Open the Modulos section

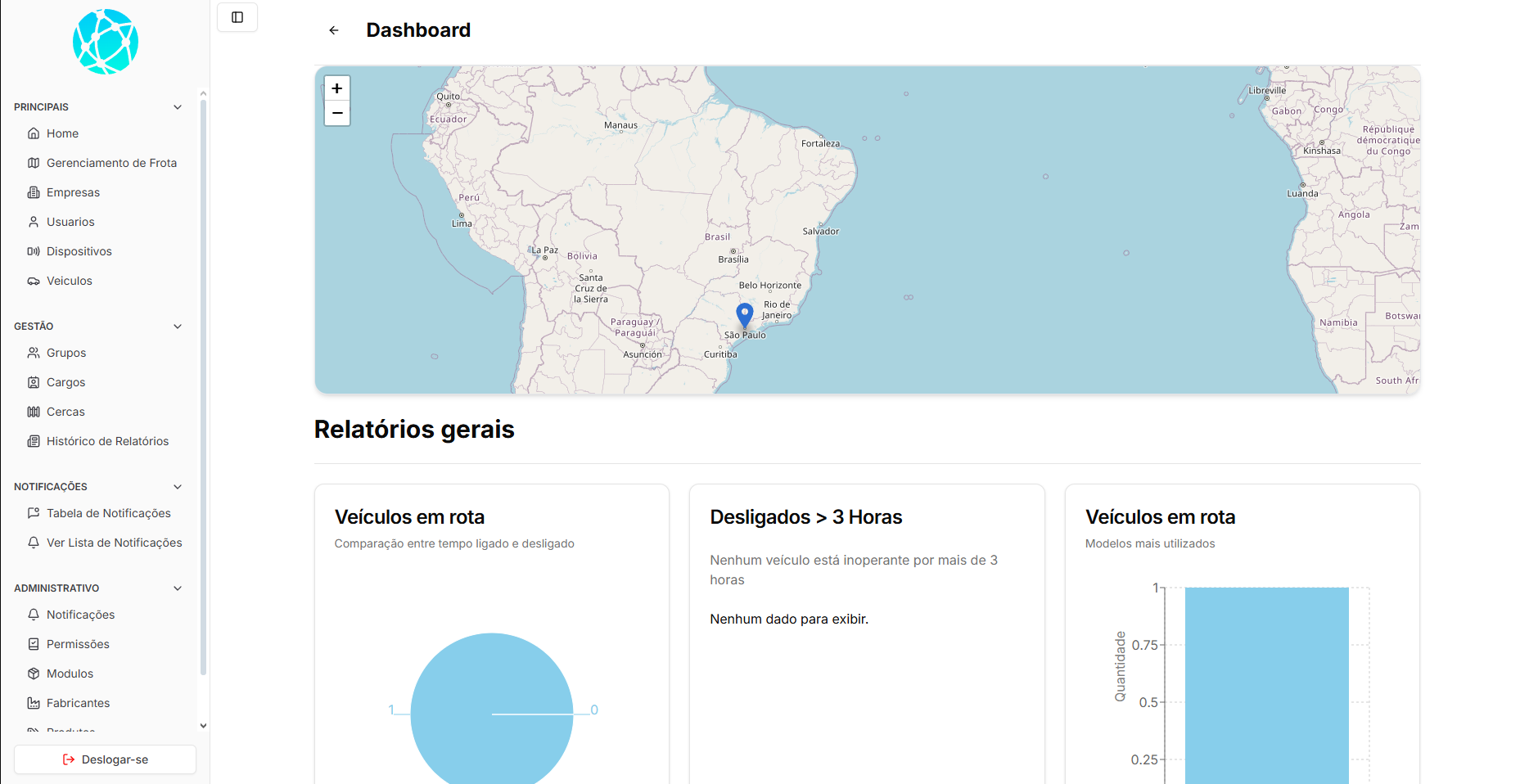(x=70, y=674)
